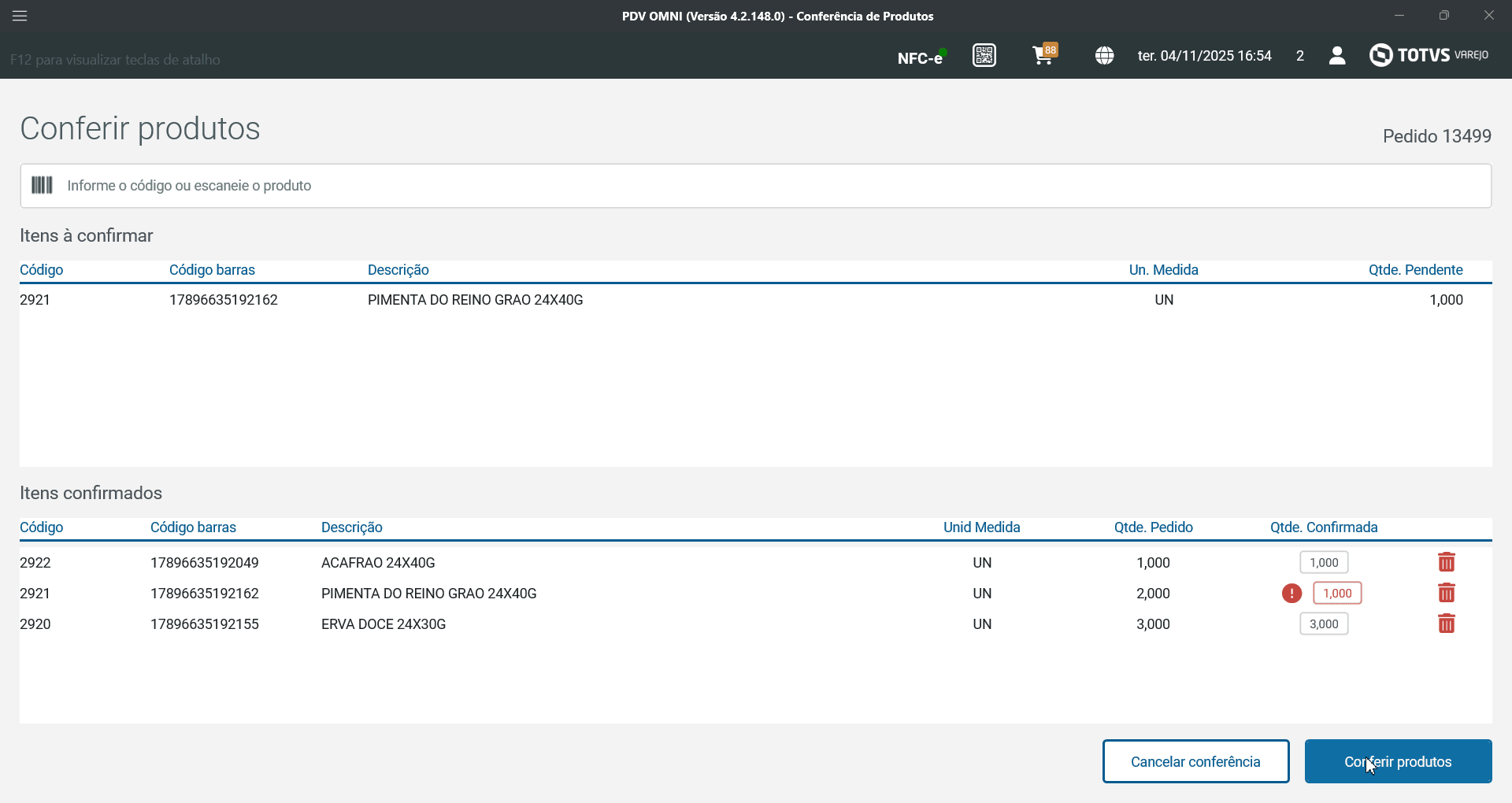
Task: Select ACAFRAO 24X40G description
Action: pyautogui.click(x=378, y=563)
